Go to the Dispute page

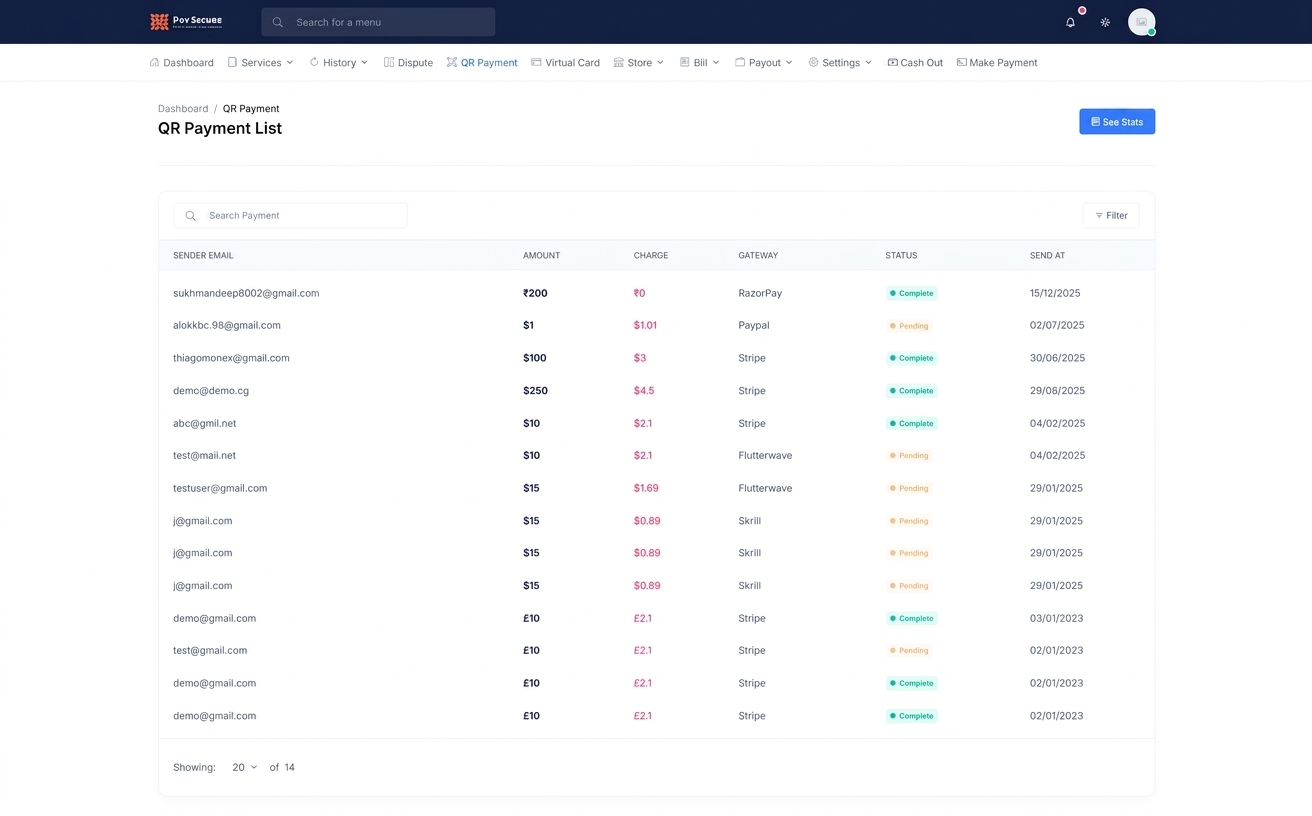coord(408,62)
